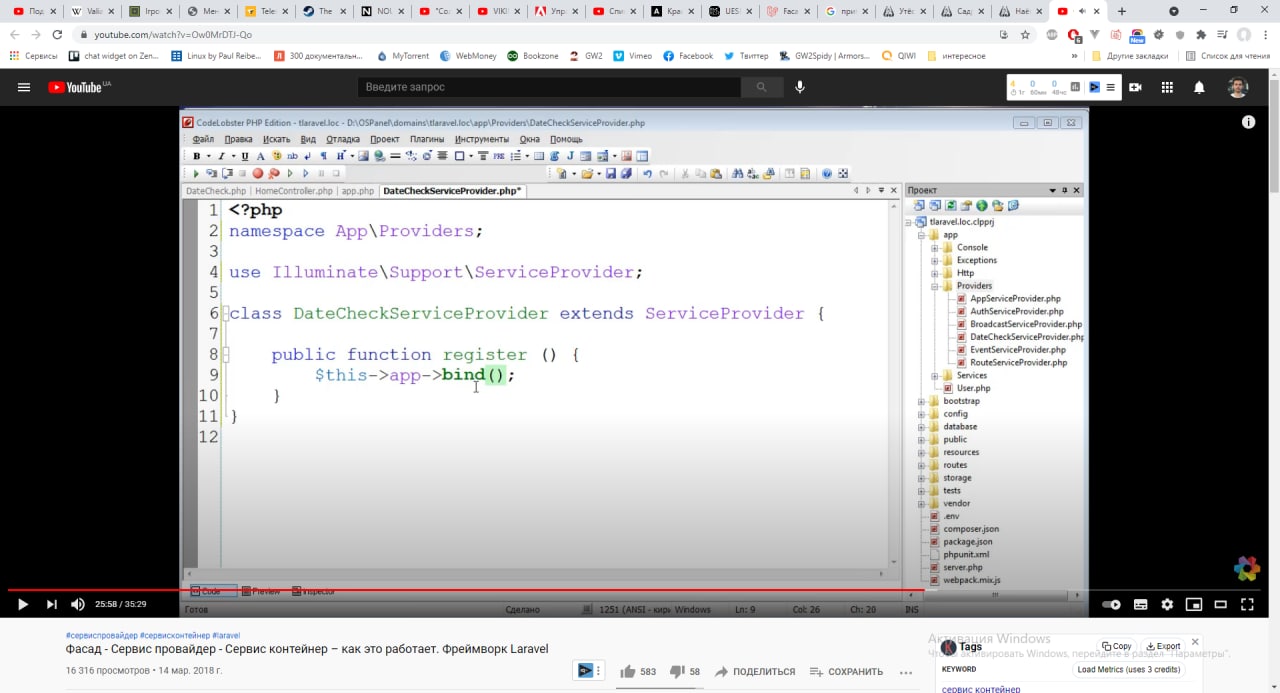Copy tags in Tags panel
This screenshot has width=1280, height=693.
(x=1117, y=646)
